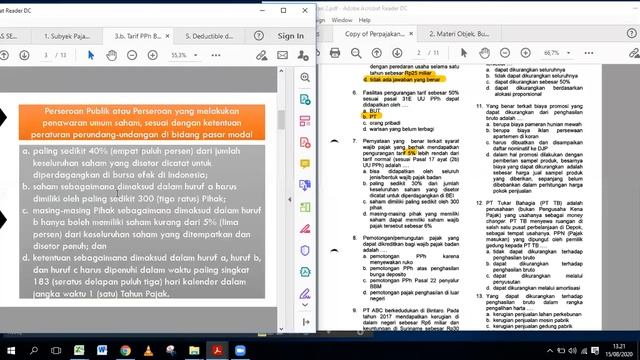Open the Window menu in right Acrobat window
Viewport: 640px width, 360px height.
click(342, 20)
